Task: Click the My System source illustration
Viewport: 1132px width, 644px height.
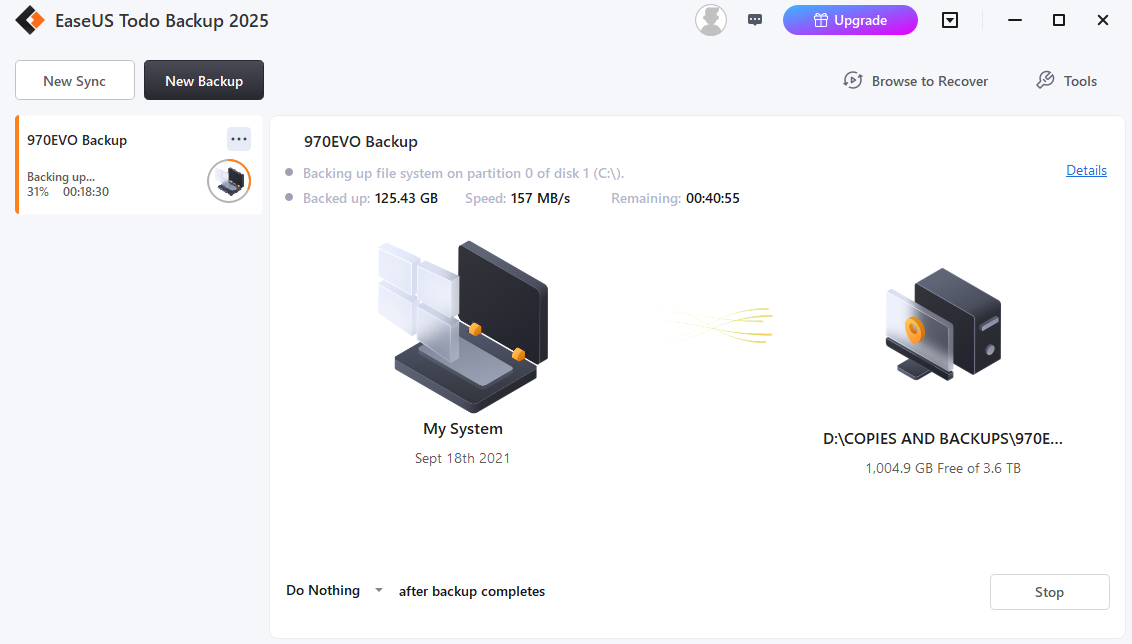Action: [x=462, y=322]
